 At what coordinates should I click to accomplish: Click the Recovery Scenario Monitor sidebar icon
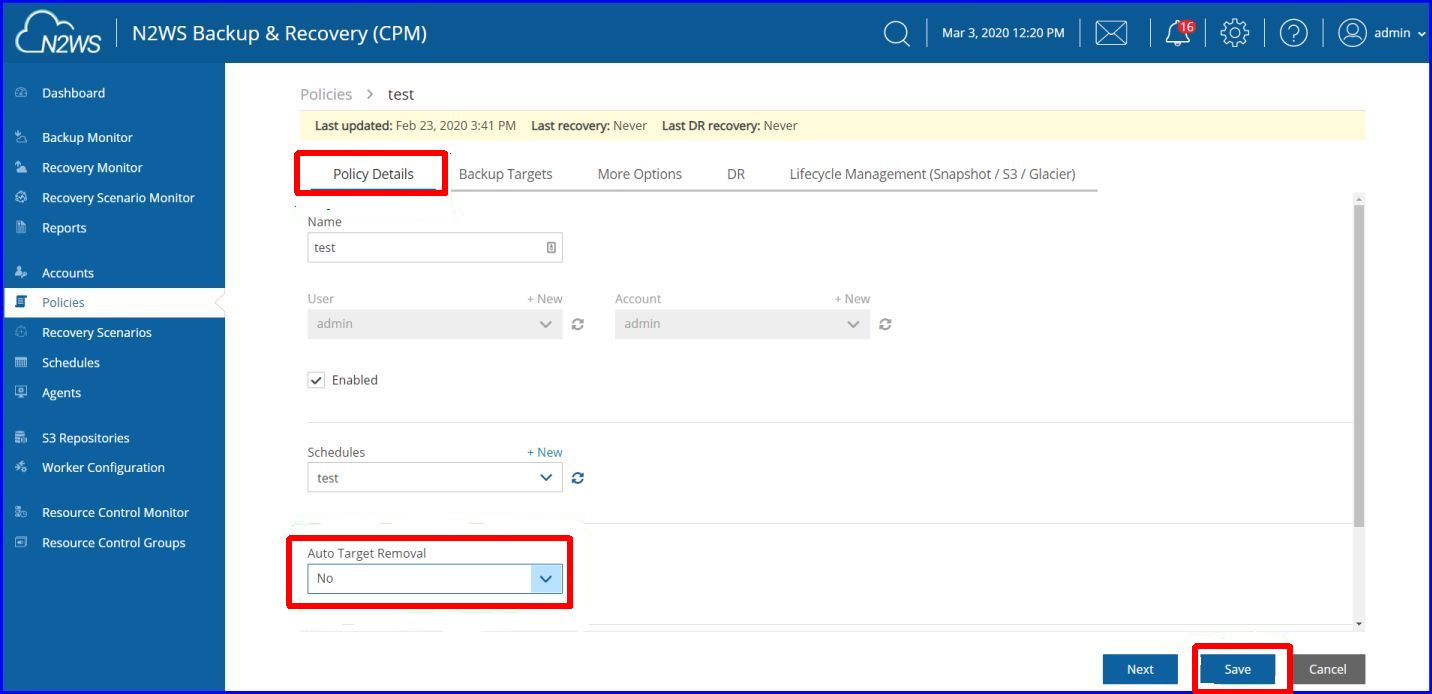21,197
